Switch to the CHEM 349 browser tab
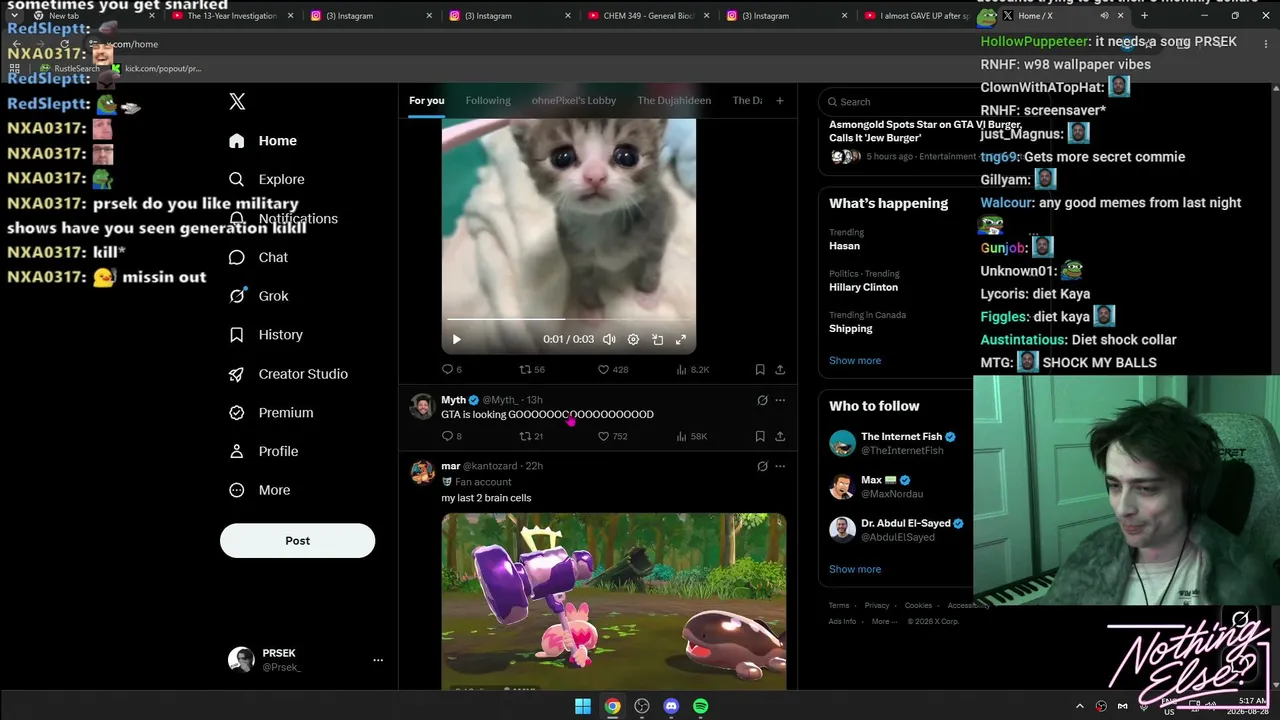This screenshot has width=1280, height=720. 641,16
